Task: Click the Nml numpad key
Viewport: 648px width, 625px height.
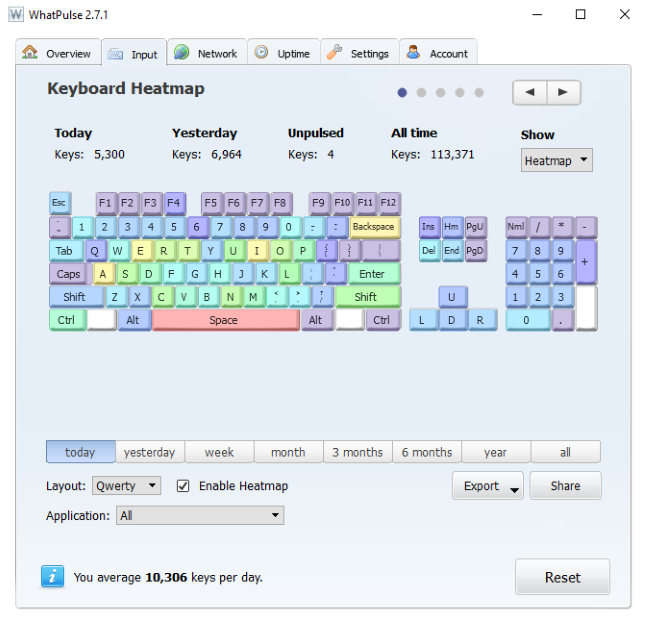Action: pyautogui.click(x=517, y=227)
